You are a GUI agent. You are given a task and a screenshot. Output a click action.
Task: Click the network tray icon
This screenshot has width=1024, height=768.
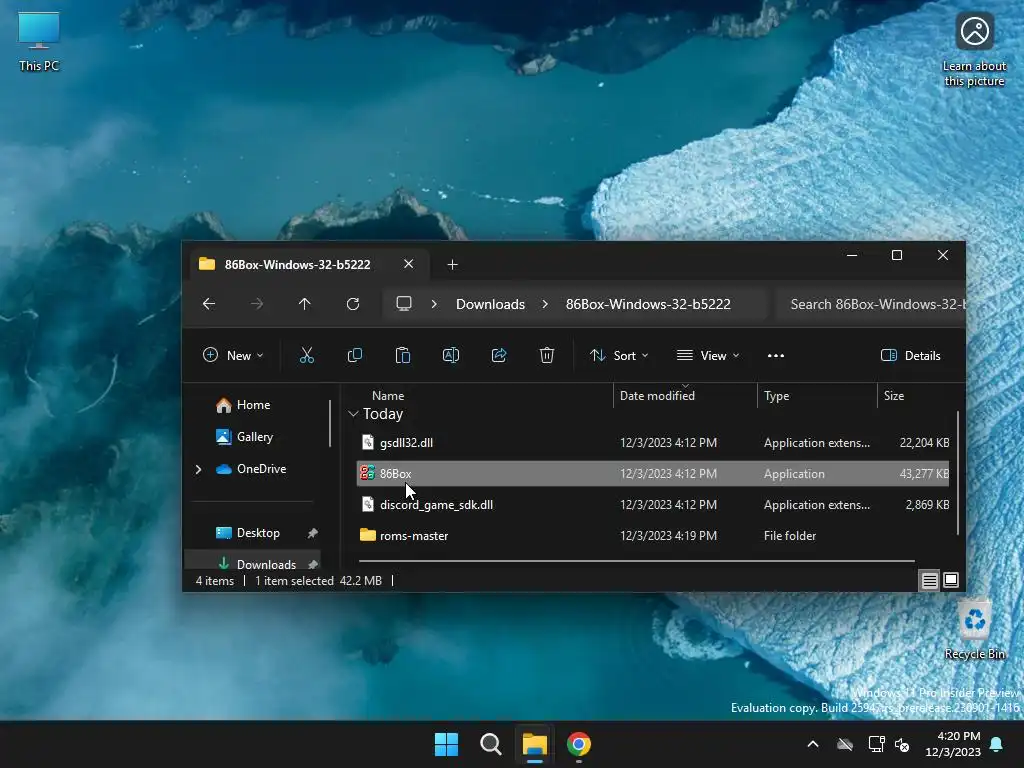[876, 744]
